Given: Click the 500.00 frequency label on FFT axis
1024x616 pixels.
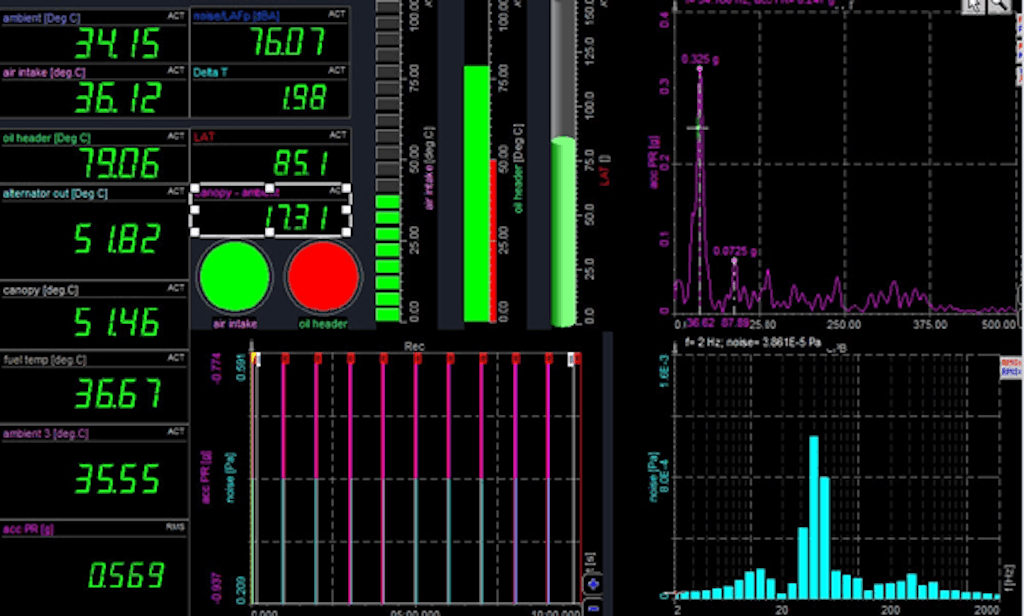Looking at the screenshot, I should pyautogui.click(x=999, y=324).
